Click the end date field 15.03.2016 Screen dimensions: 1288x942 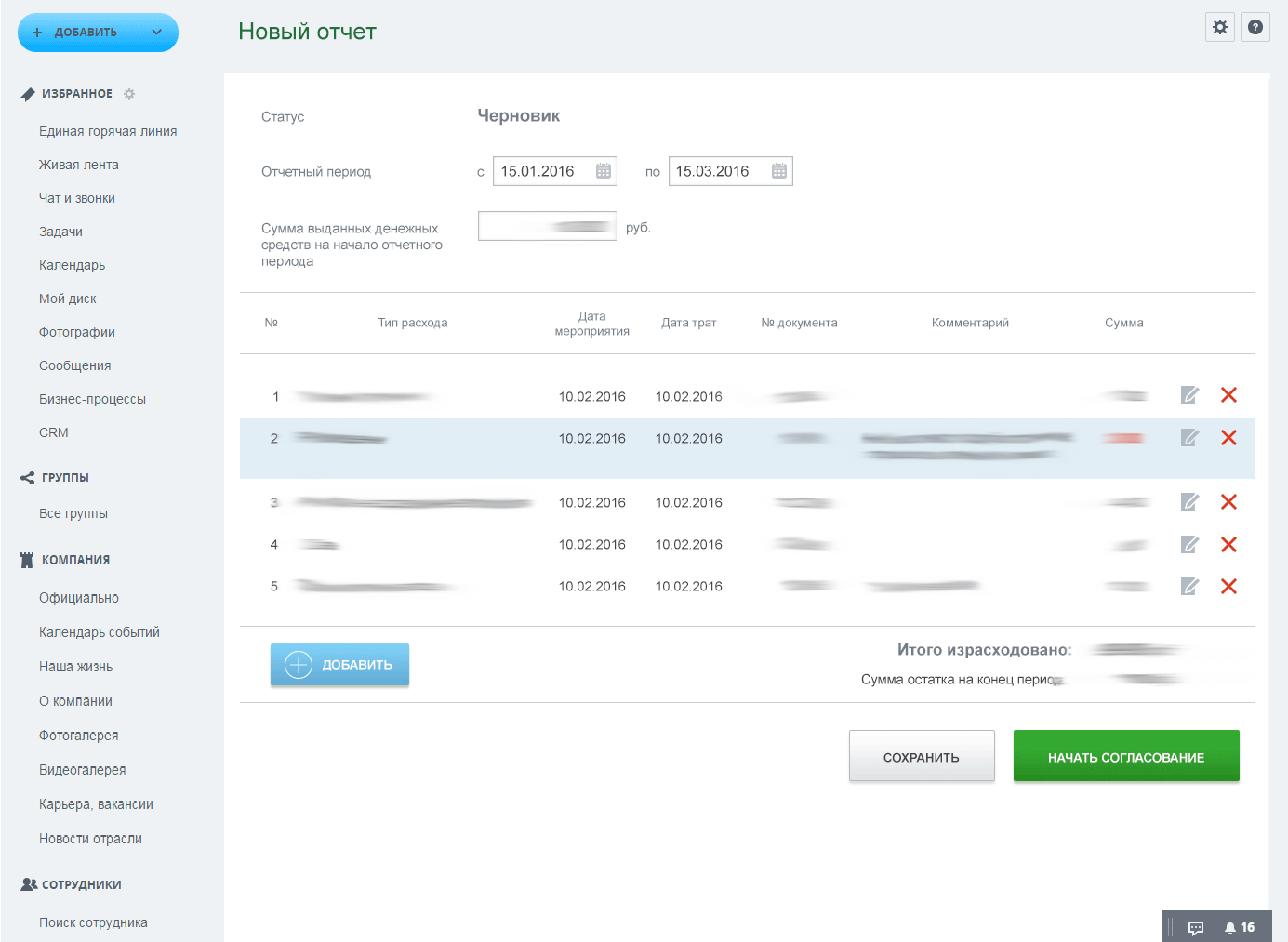[x=731, y=171]
